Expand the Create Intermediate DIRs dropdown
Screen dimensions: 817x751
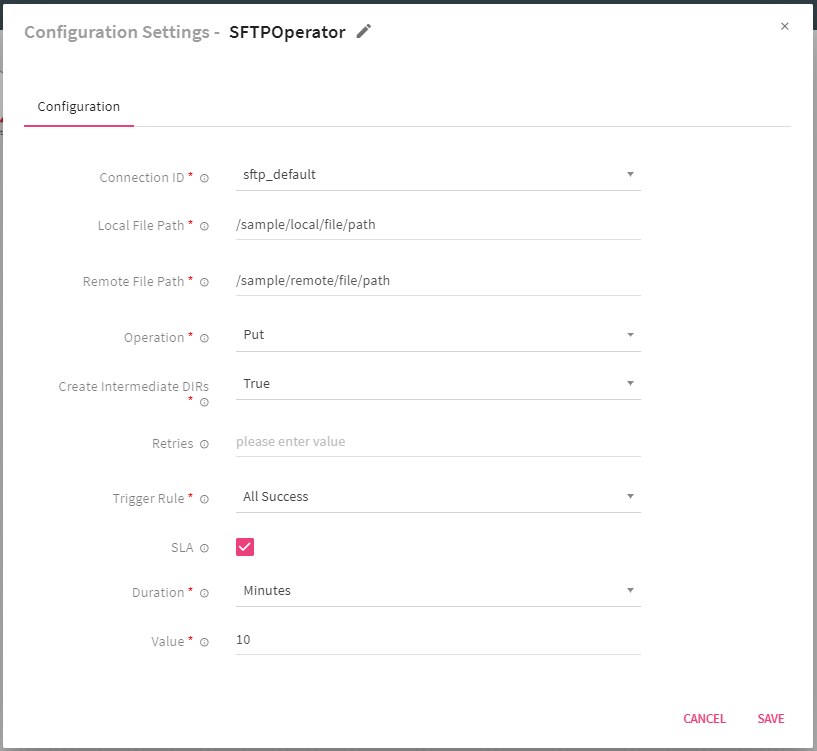click(x=437, y=384)
